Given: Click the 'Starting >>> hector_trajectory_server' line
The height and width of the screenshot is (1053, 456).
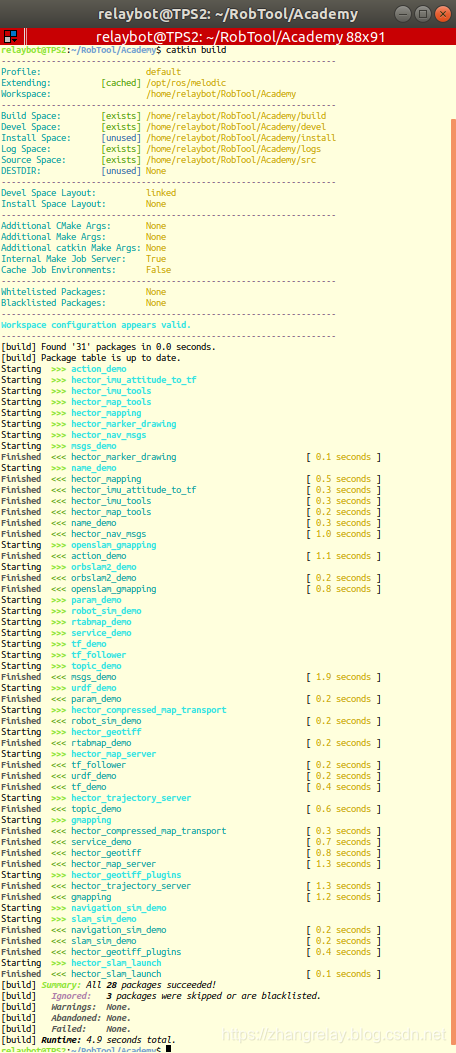Looking at the screenshot, I should tap(96, 798).
